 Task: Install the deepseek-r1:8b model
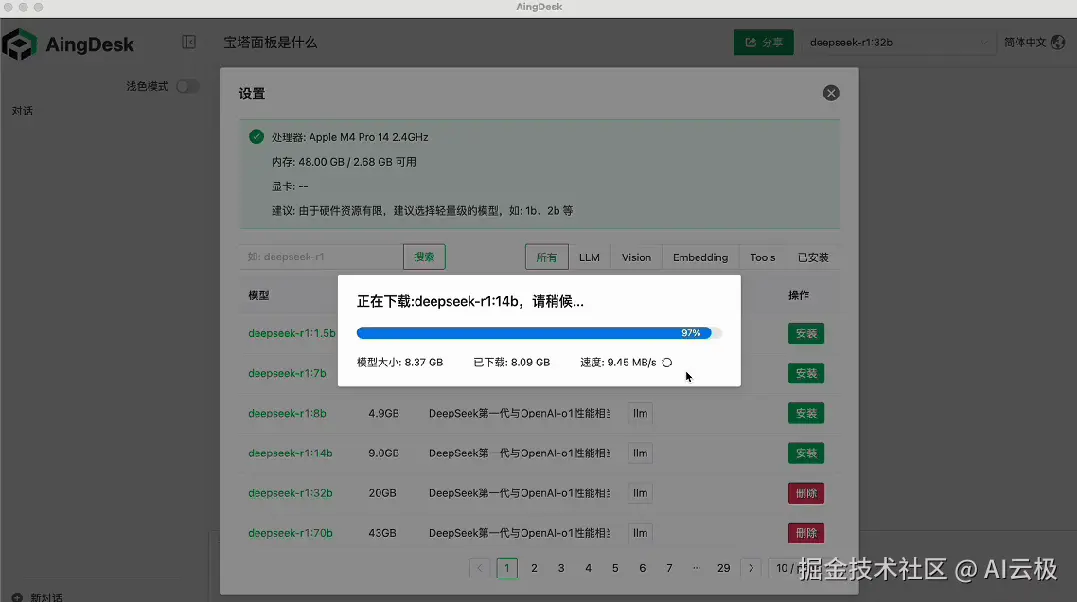coord(806,413)
